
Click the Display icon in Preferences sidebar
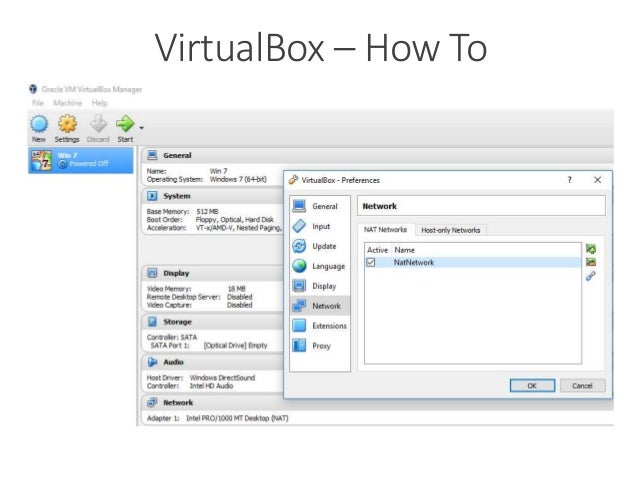click(x=299, y=286)
